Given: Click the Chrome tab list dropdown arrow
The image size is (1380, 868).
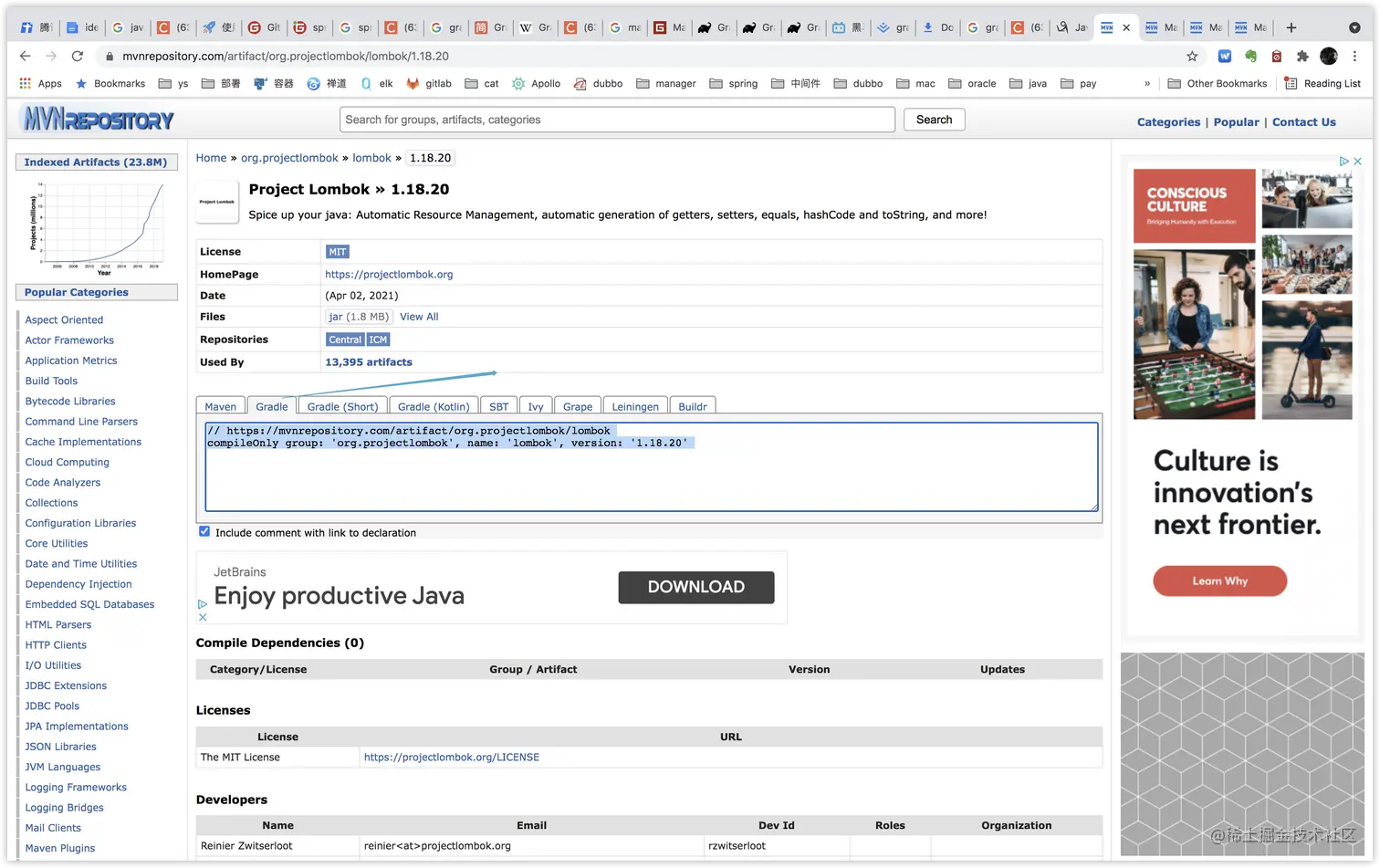Looking at the screenshot, I should pyautogui.click(x=1354, y=27).
